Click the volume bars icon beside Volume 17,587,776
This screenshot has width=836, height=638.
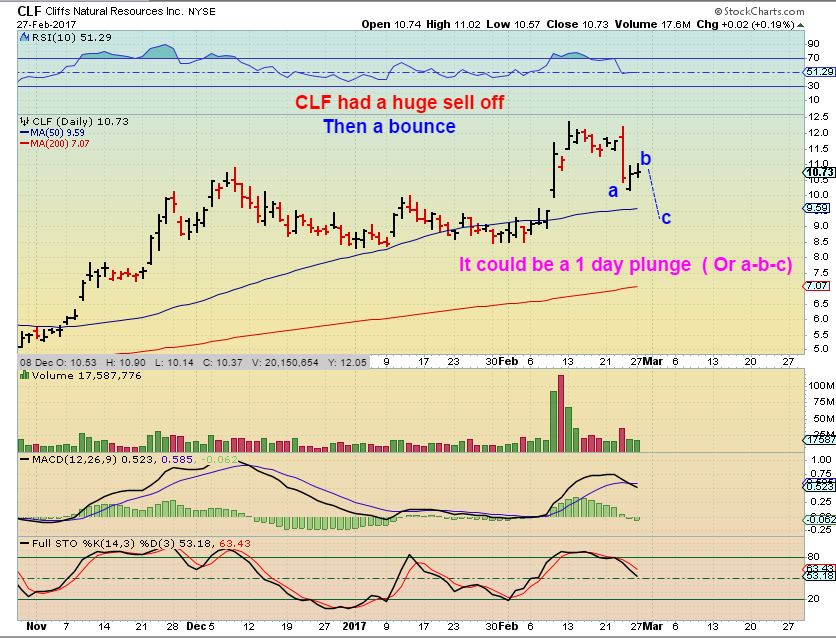(x=25, y=375)
